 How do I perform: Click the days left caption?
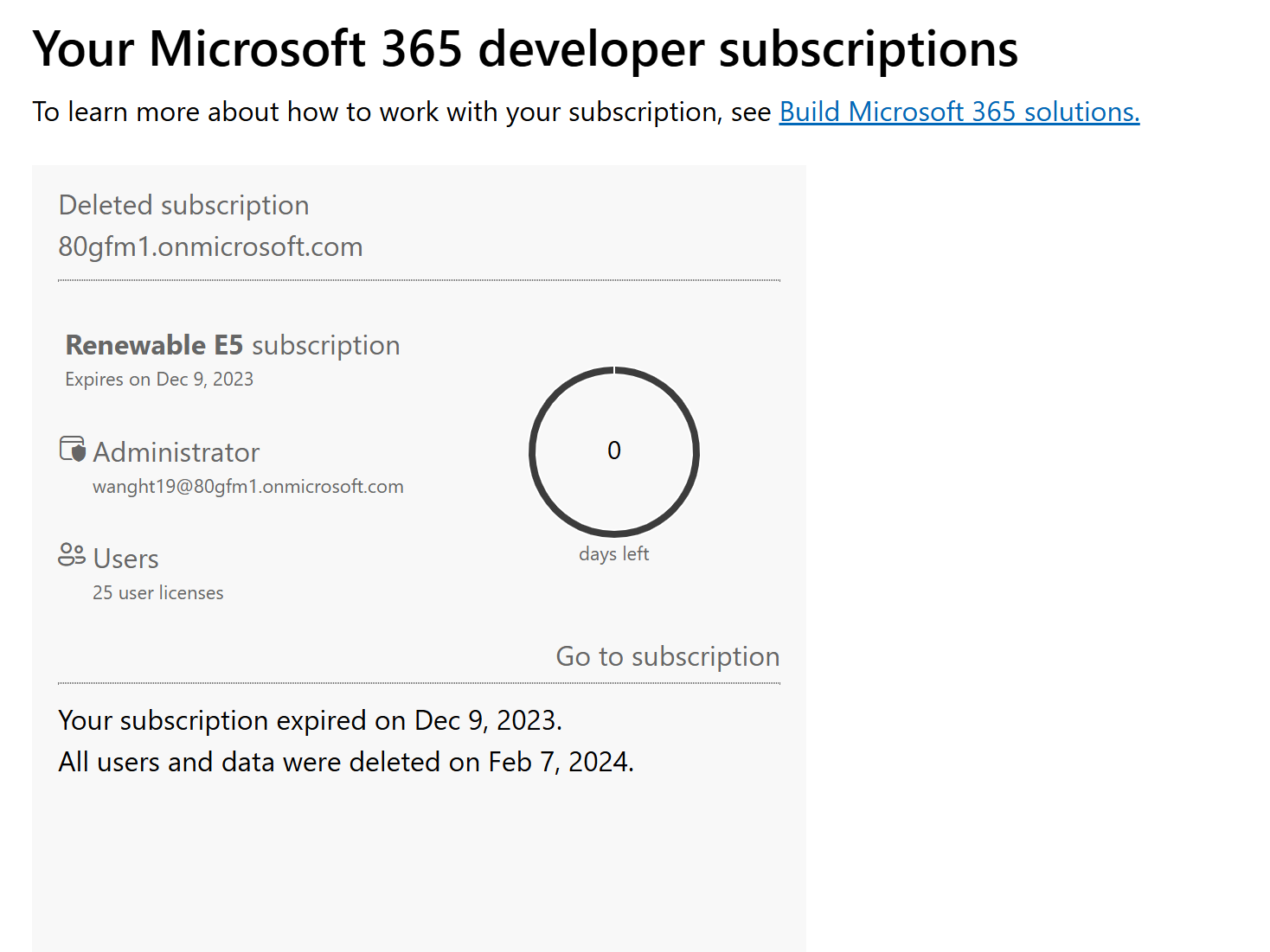click(614, 553)
